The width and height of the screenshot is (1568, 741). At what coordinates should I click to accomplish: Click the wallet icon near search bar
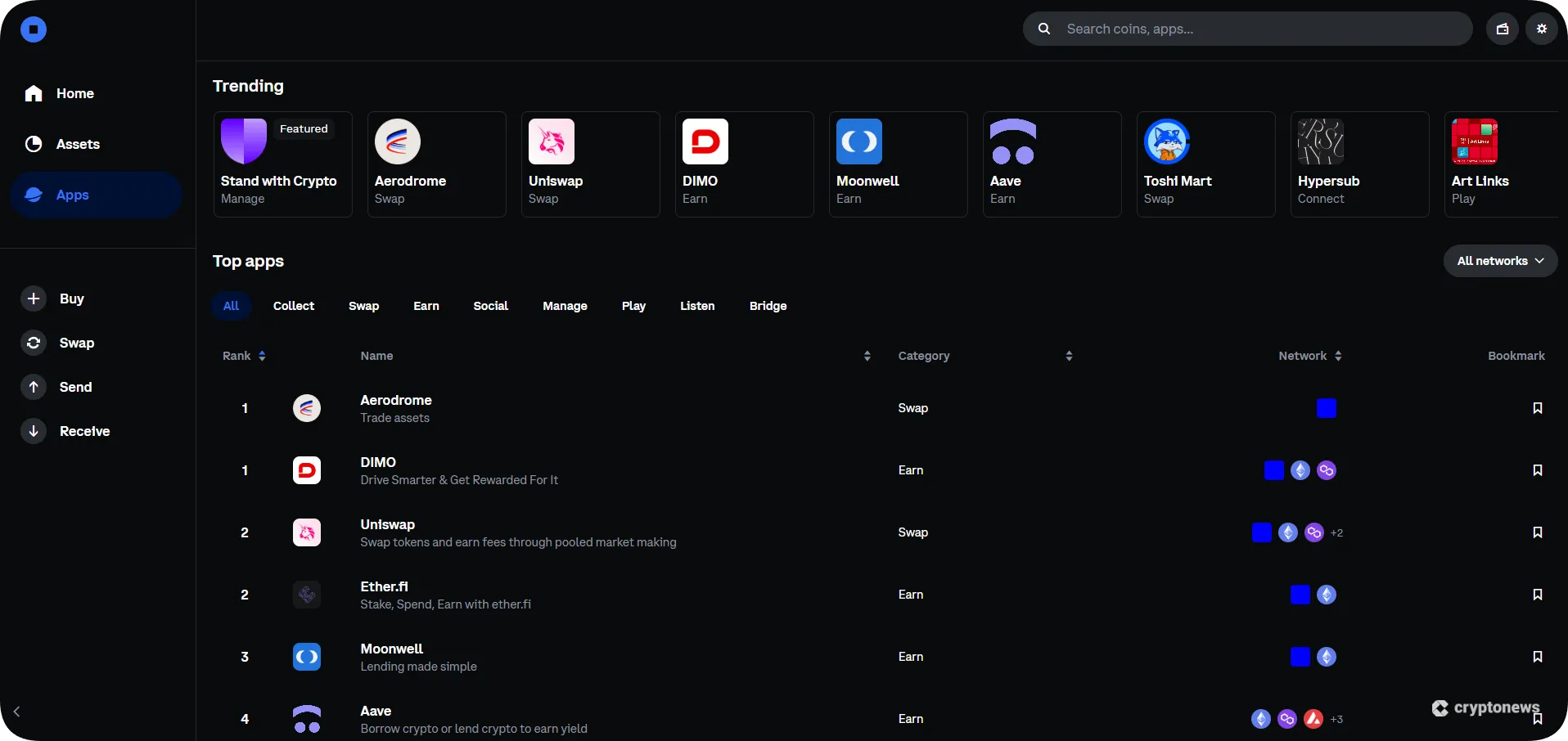pyautogui.click(x=1503, y=28)
